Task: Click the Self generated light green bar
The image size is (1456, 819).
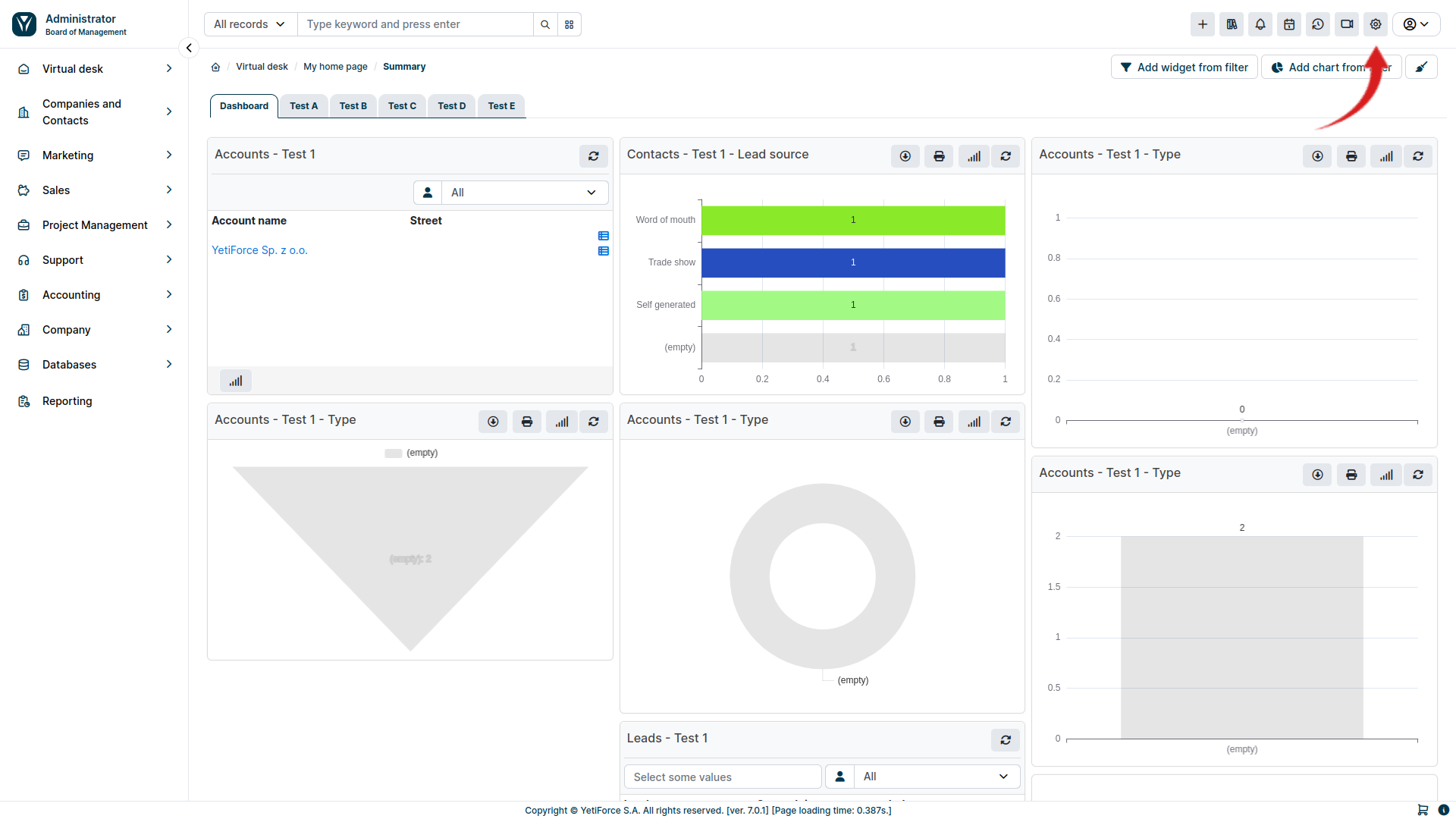Action: click(853, 305)
